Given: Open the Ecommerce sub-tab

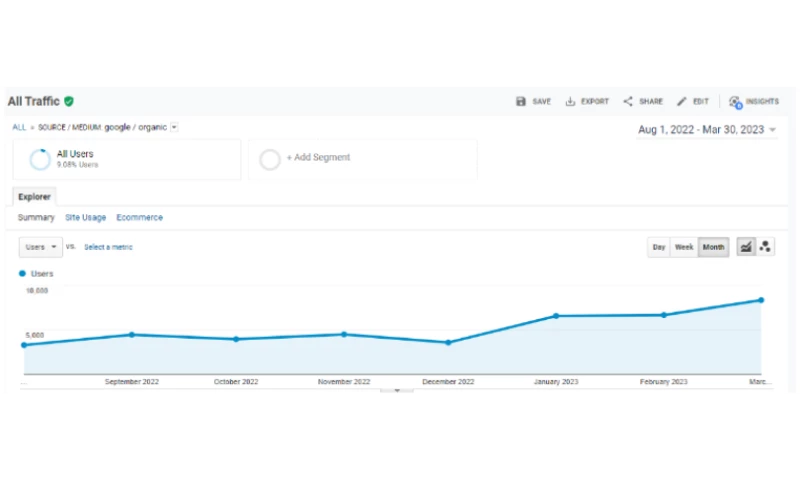Looking at the screenshot, I should click(x=139, y=217).
